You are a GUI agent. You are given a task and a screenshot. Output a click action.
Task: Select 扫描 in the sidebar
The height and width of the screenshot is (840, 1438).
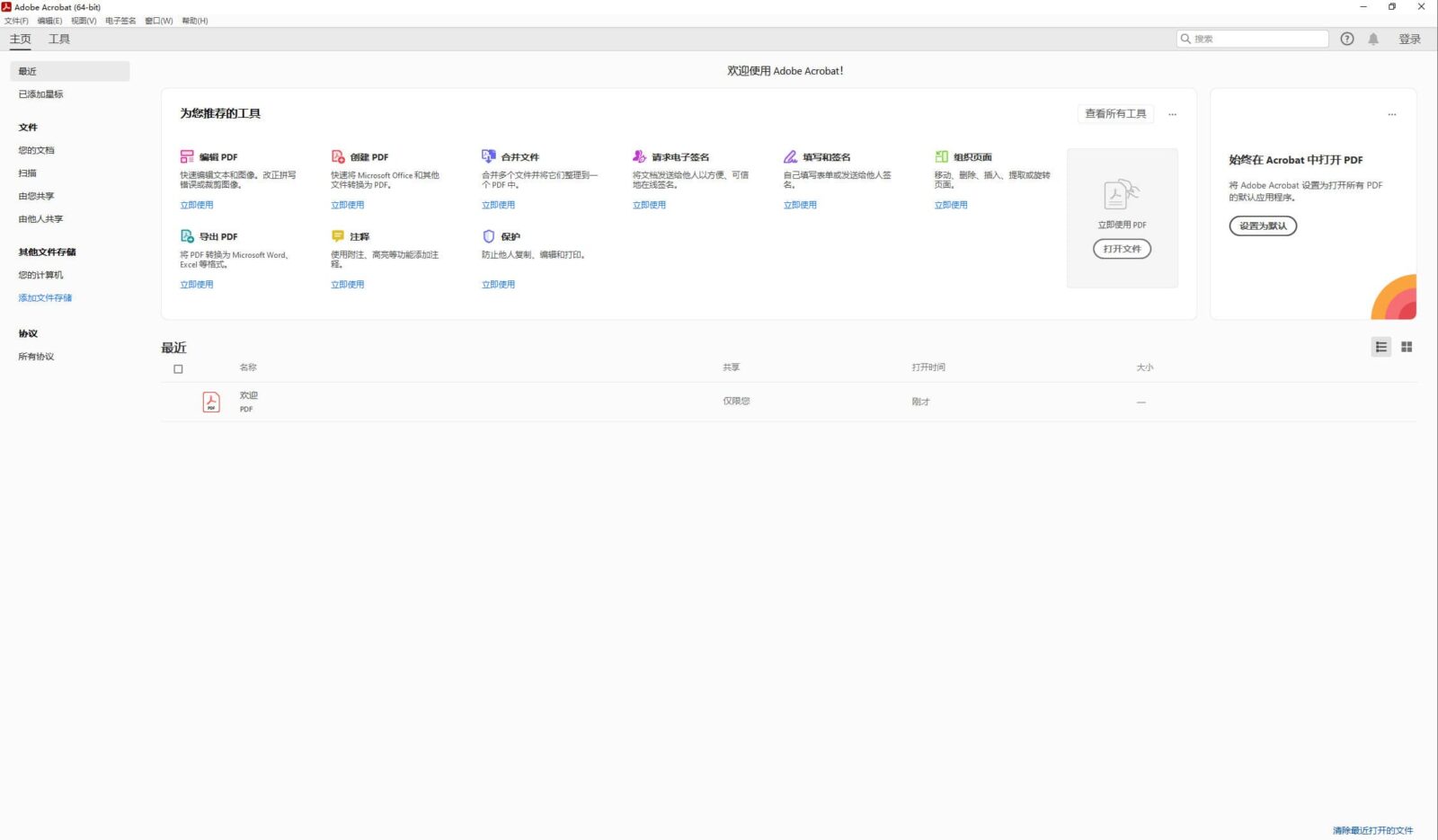point(28,173)
